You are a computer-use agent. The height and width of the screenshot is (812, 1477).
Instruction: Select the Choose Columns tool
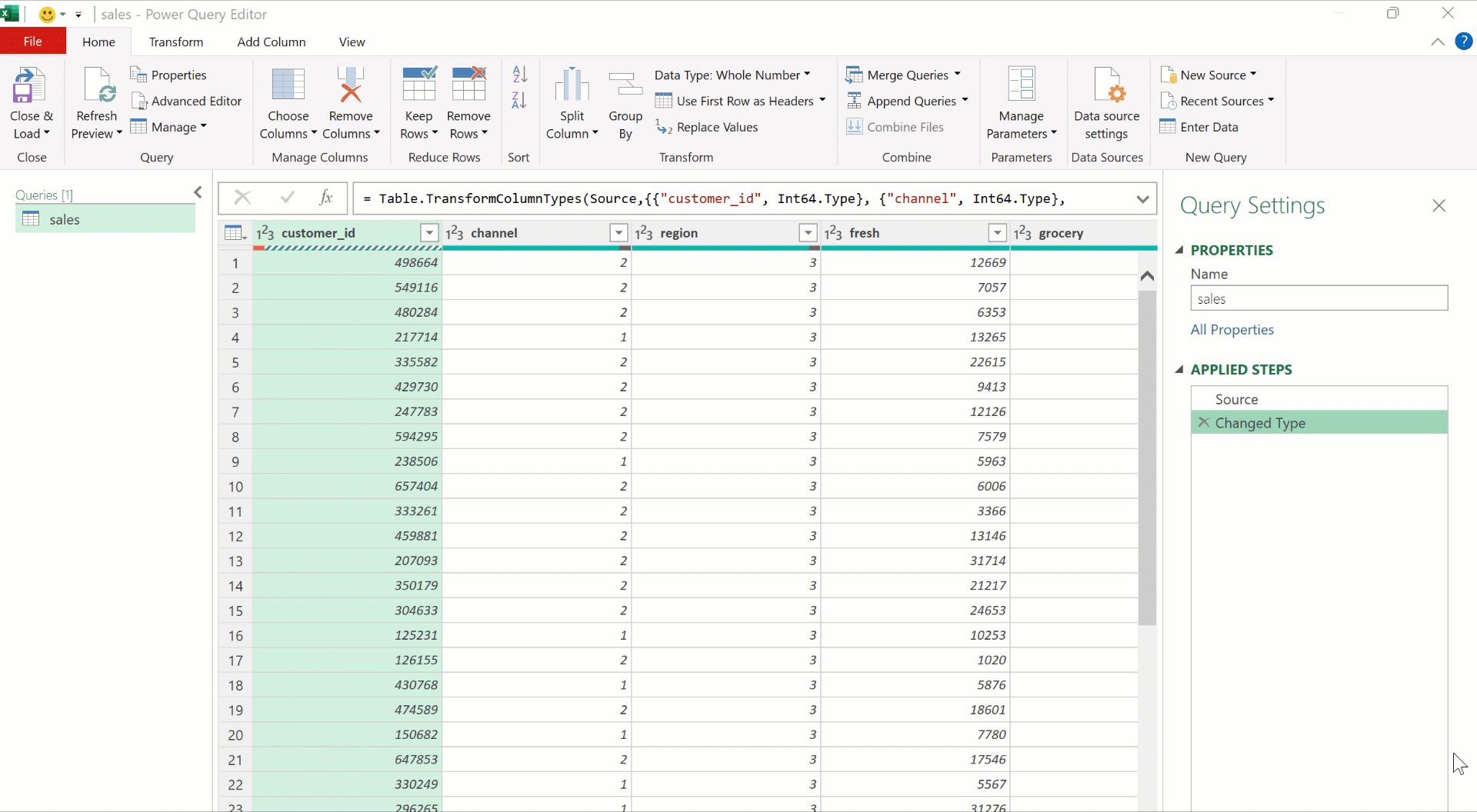[288, 102]
